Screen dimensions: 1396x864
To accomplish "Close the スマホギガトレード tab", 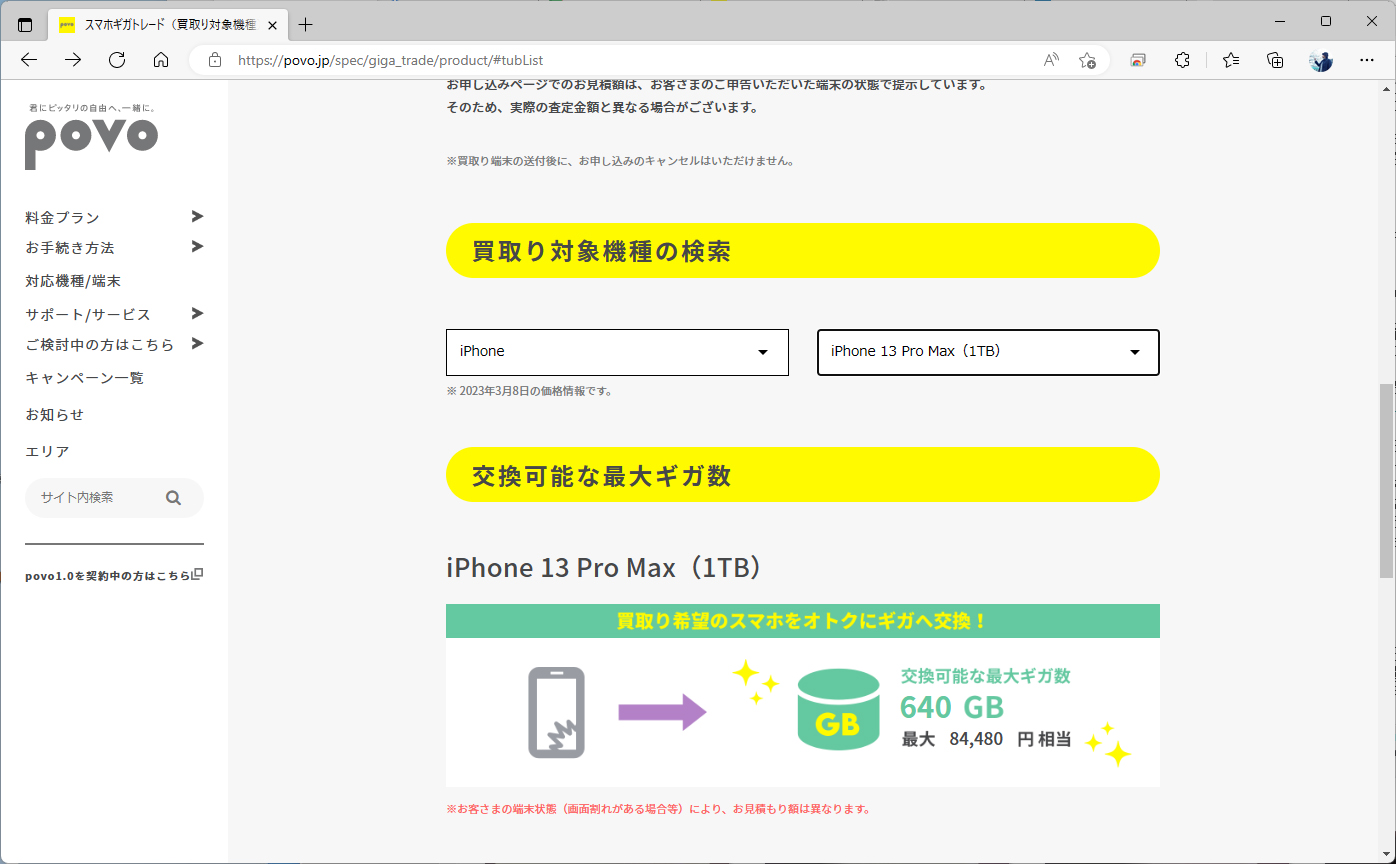I will pyautogui.click(x=273, y=25).
